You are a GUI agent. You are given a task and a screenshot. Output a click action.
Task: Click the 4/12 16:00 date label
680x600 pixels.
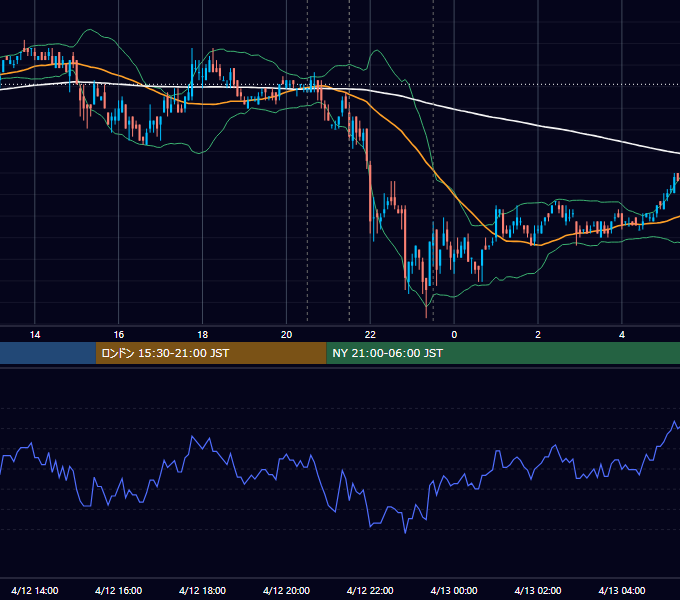pos(118,590)
